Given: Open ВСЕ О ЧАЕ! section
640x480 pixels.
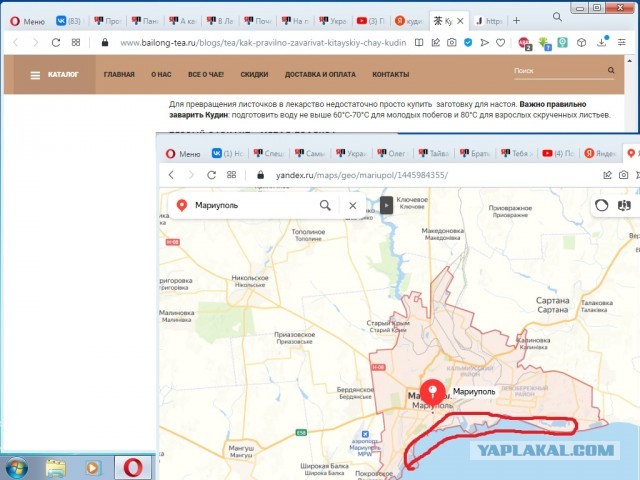Looking at the screenshot, I should (206, 75).
